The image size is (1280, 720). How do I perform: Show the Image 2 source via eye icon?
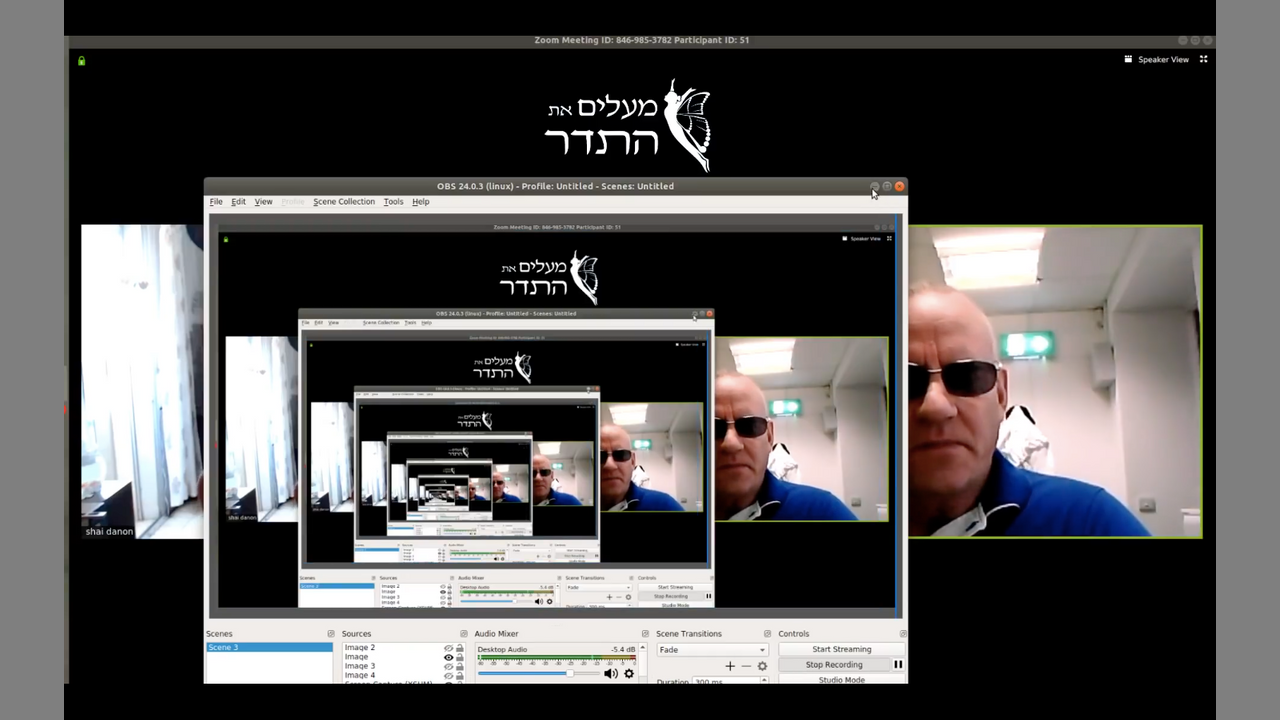tap(448, 648)
